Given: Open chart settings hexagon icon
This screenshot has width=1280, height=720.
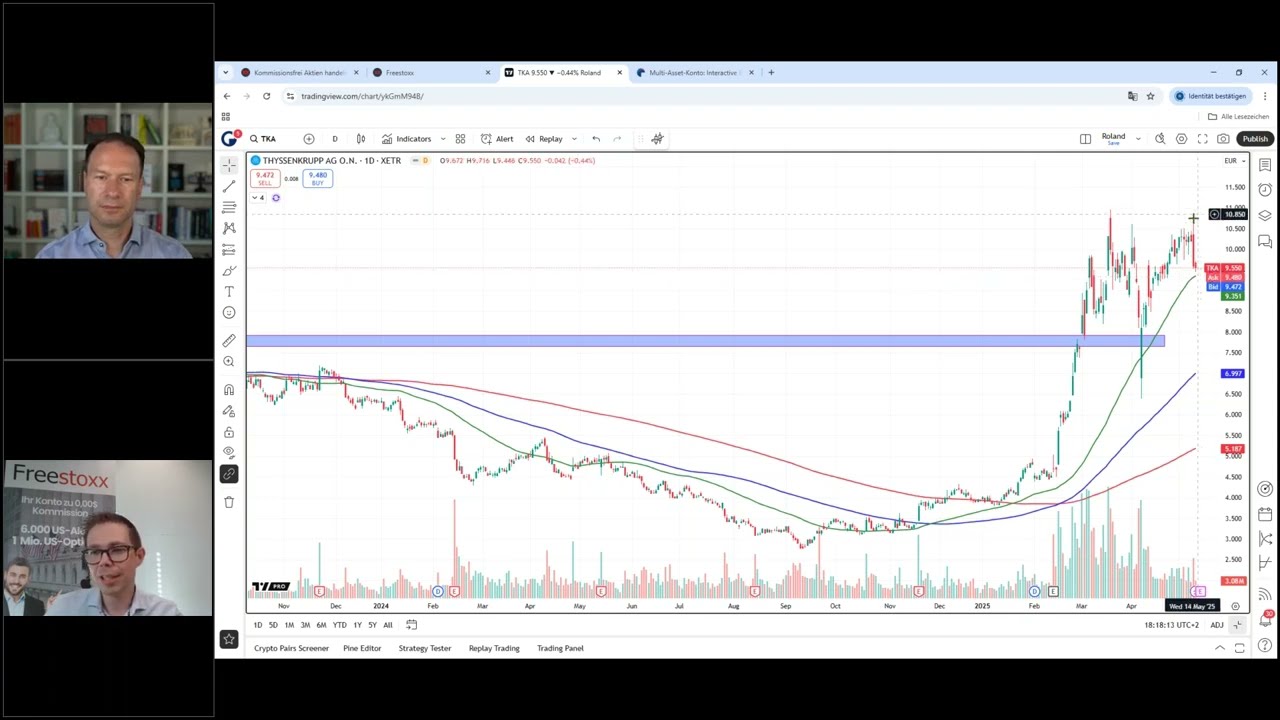Looking at the screenshot, I should click(1181, 139).
